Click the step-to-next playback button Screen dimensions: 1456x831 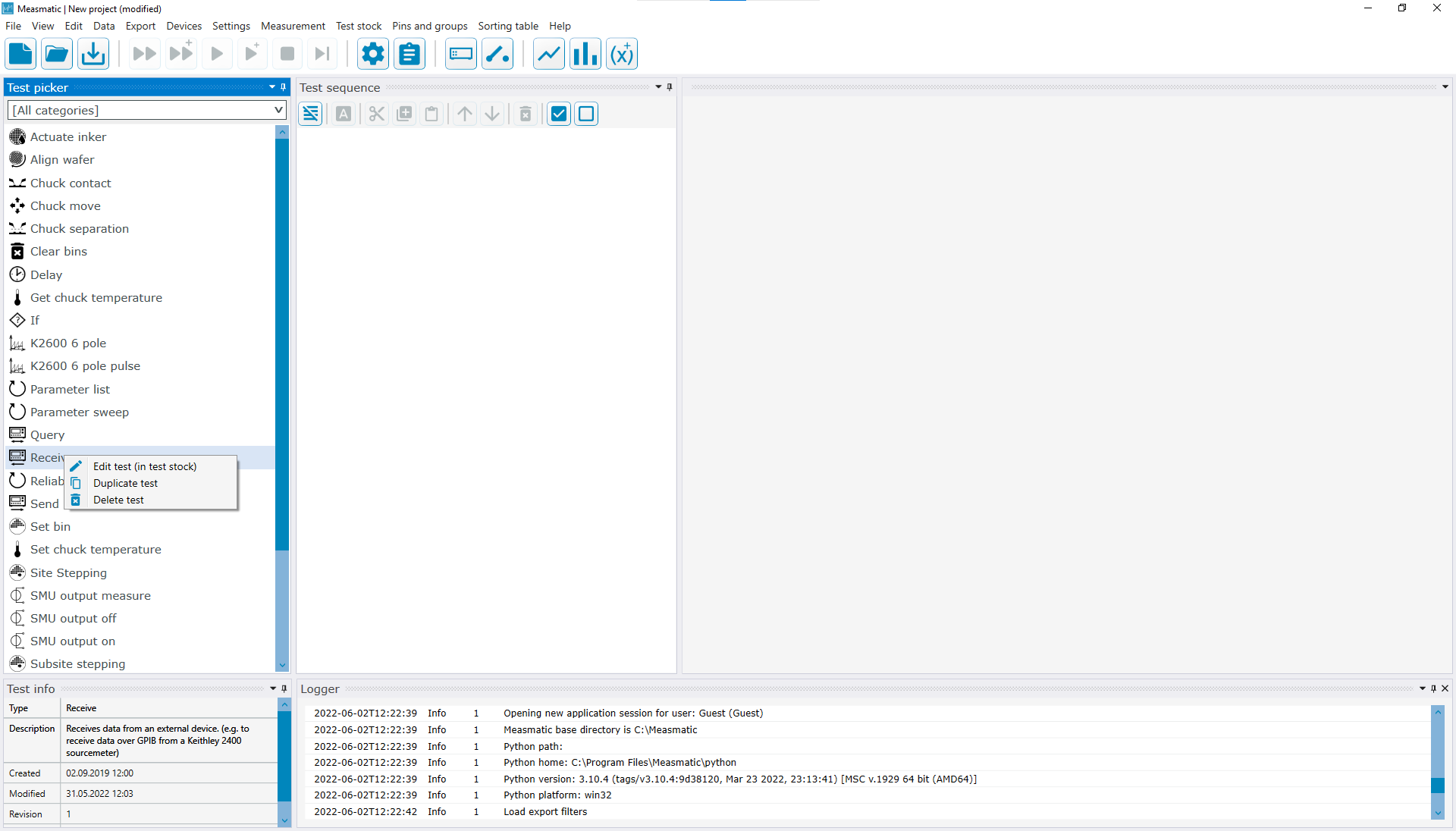tap(322, 54)
